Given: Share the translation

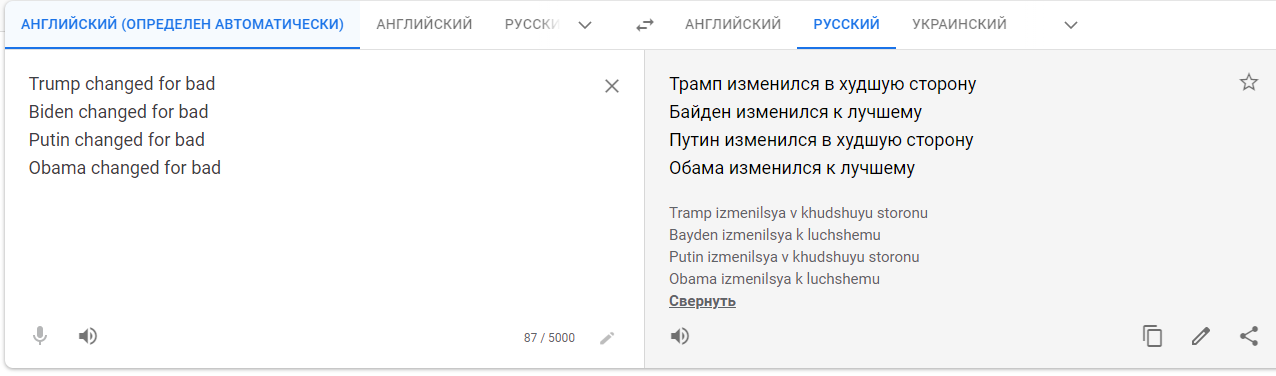Looking at the screenshot, I should 1249,336.
